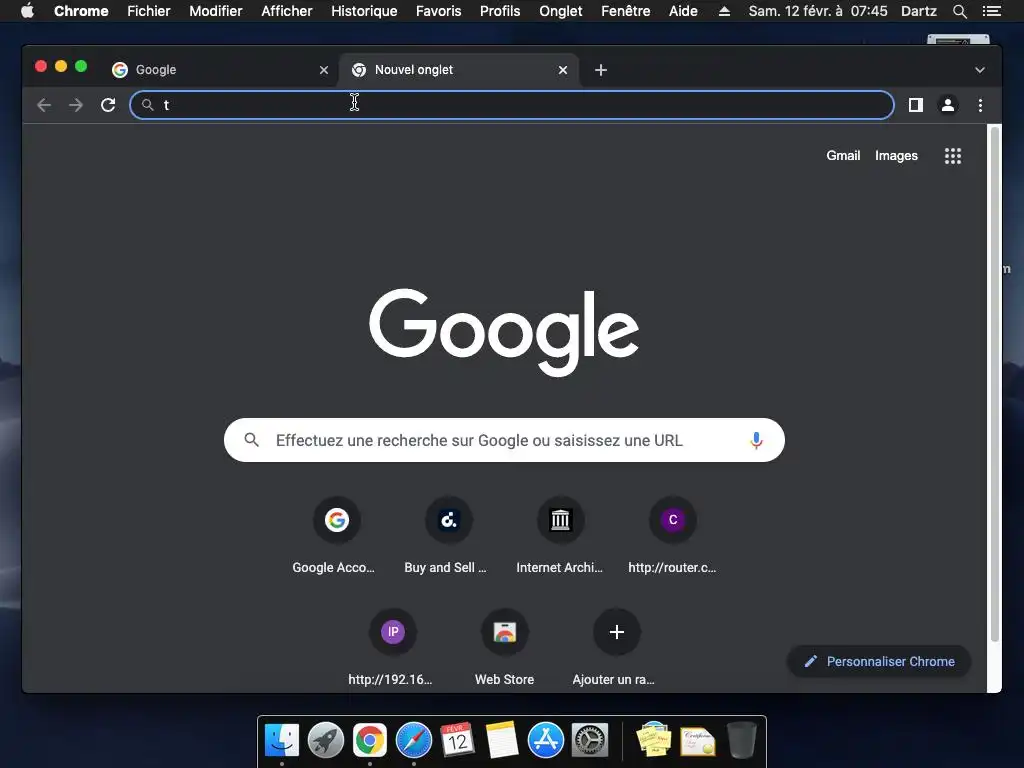Open the Modifier menu
Viewport: 1024px width, 768px height.
pyautogui.click(x=216, y=11)
